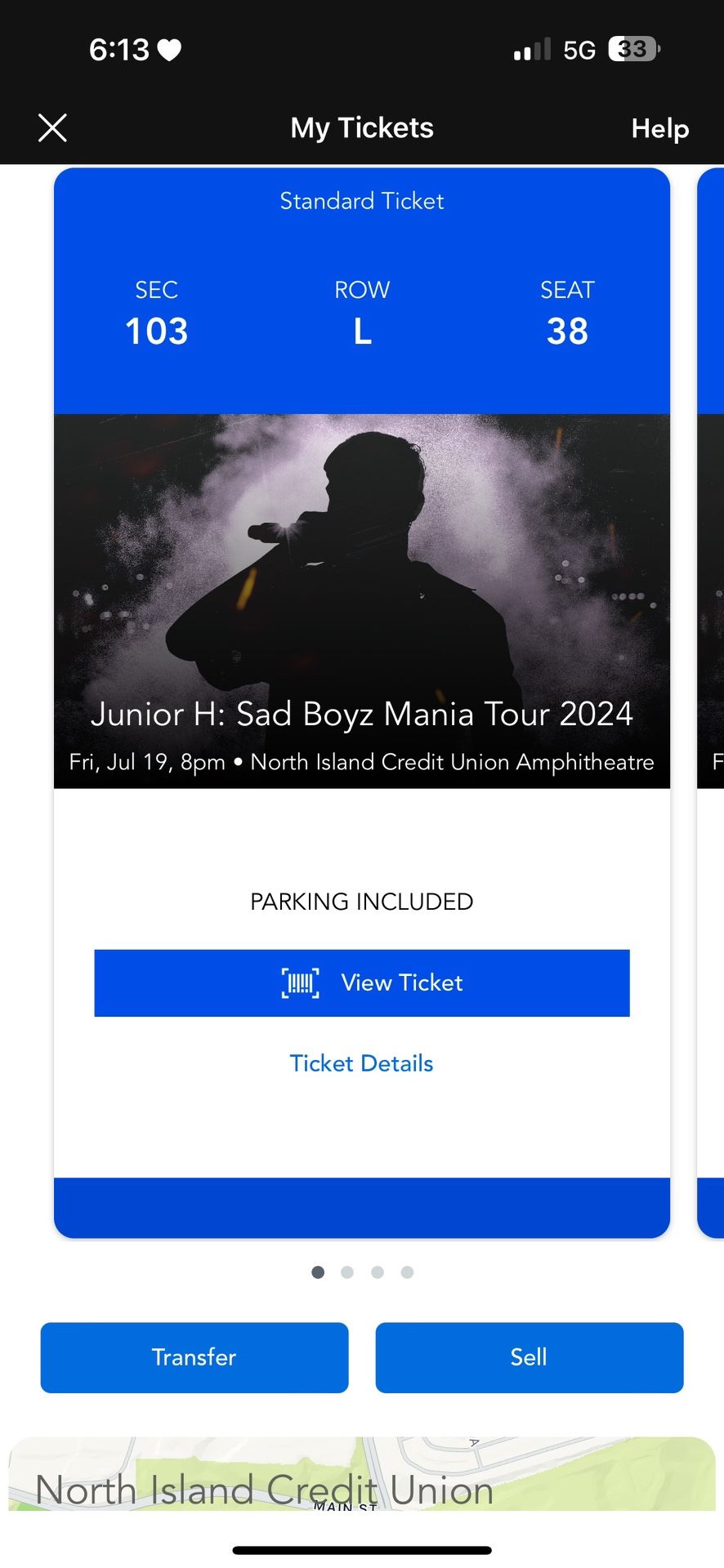The width and height of the screenshot is (724, 1568).
Task: Close My Tickets with the X icon
Action: pos(52,128)
